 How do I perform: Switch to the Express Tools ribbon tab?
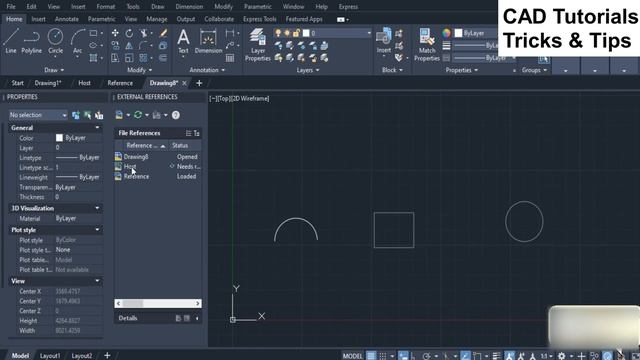pos(260,19)
